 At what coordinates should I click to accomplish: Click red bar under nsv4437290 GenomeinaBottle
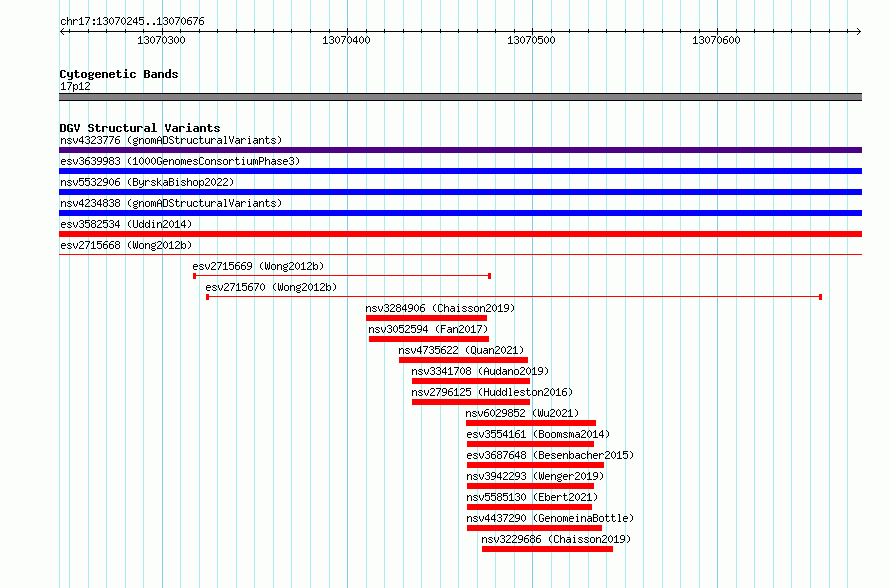[534, 528]
